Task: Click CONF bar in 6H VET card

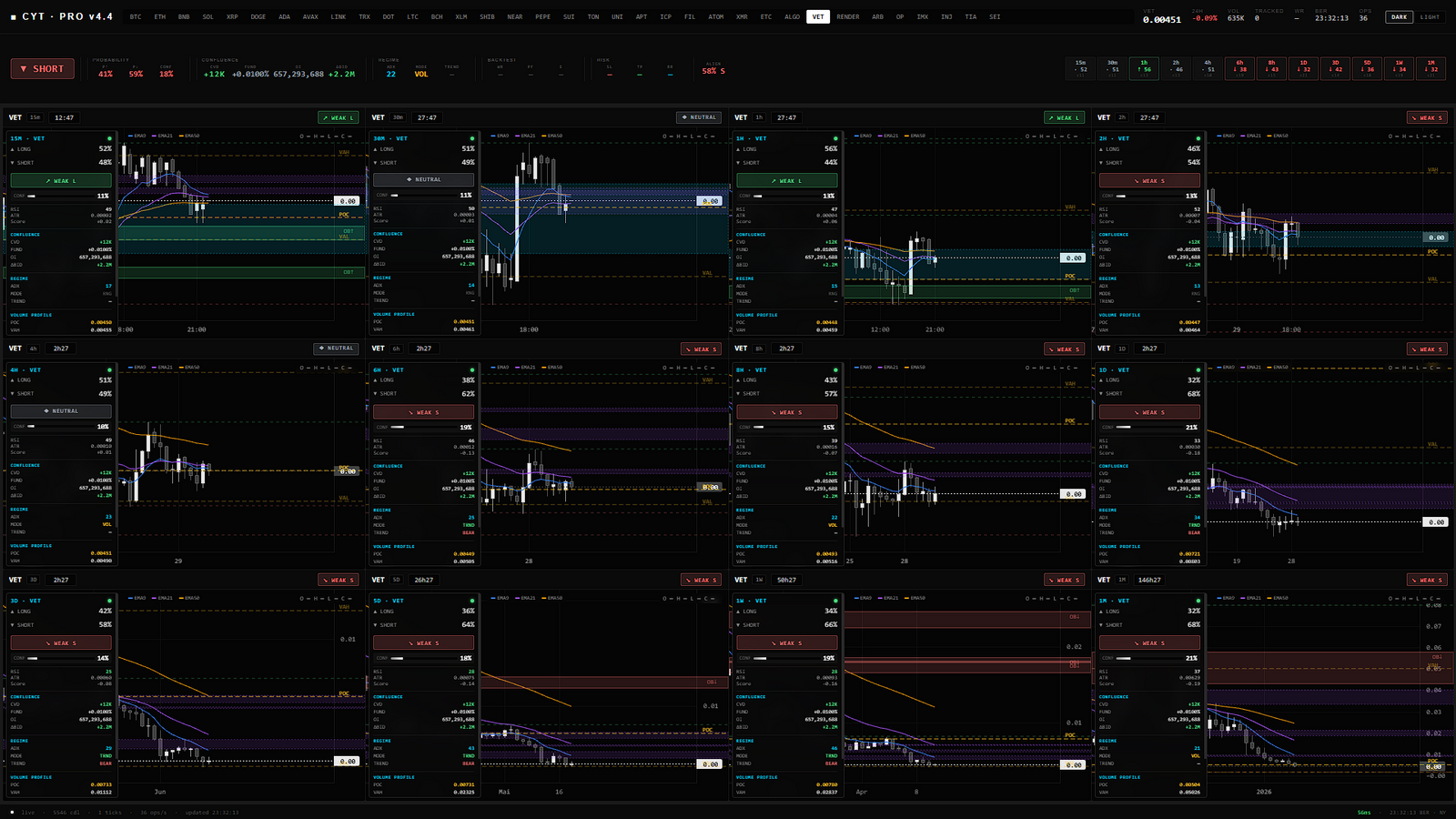Action: 423,427
